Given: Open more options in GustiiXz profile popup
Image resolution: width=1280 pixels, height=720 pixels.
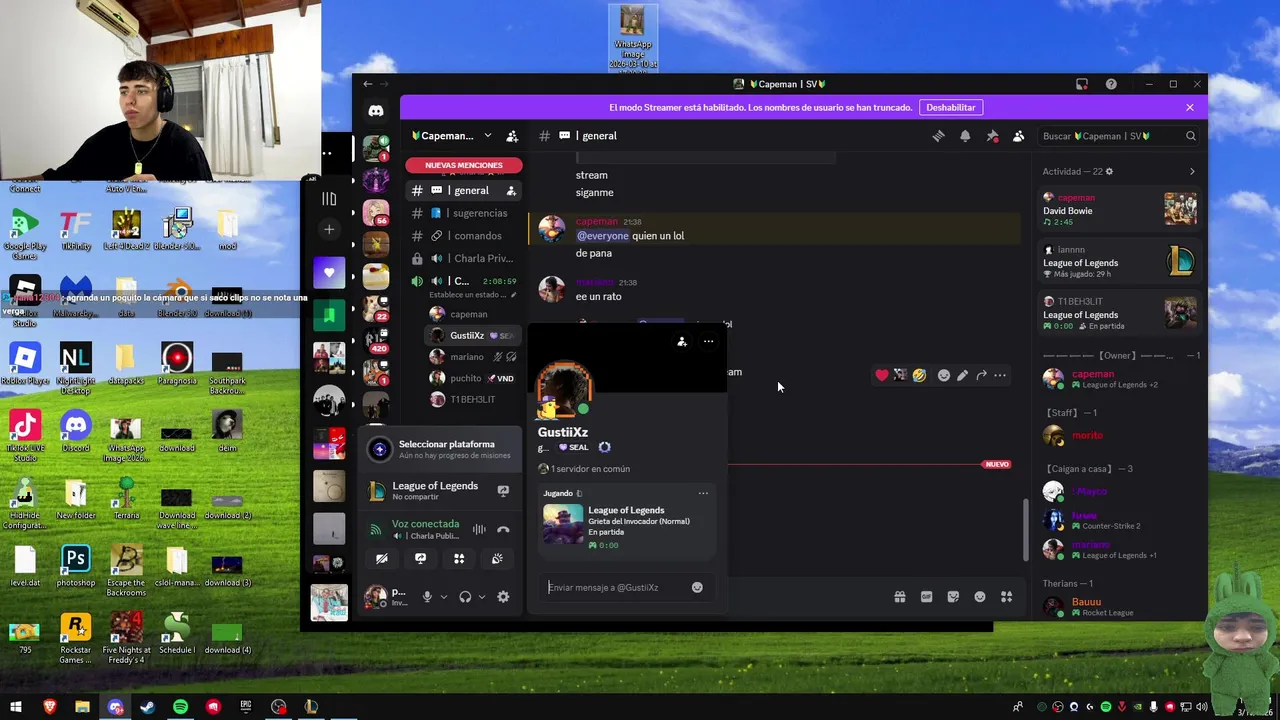Looking at the screenshot, I should pyautogui.click(x=708, y=341).
